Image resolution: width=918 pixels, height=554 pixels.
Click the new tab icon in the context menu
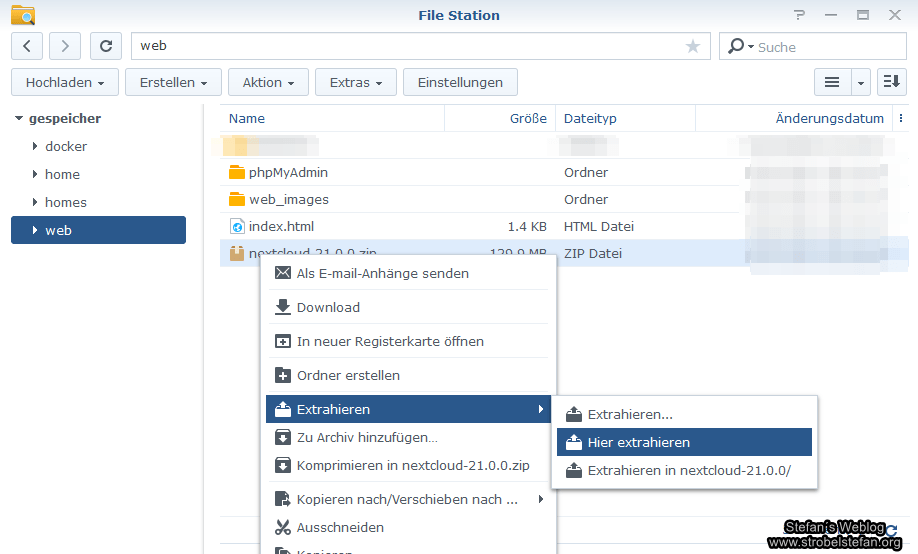click(x=283, y=341)
